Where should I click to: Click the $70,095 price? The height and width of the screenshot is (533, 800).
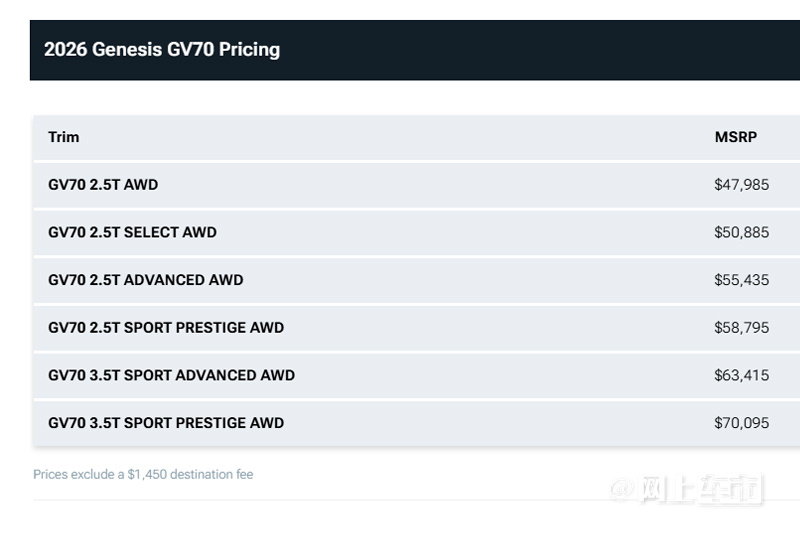coord(741,423)
